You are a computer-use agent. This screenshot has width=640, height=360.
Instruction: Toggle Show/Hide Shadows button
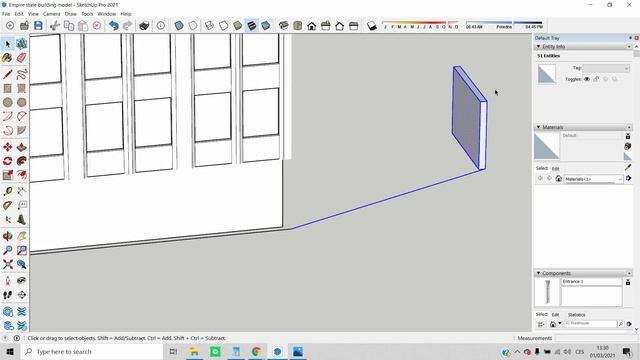coord(371,26)
